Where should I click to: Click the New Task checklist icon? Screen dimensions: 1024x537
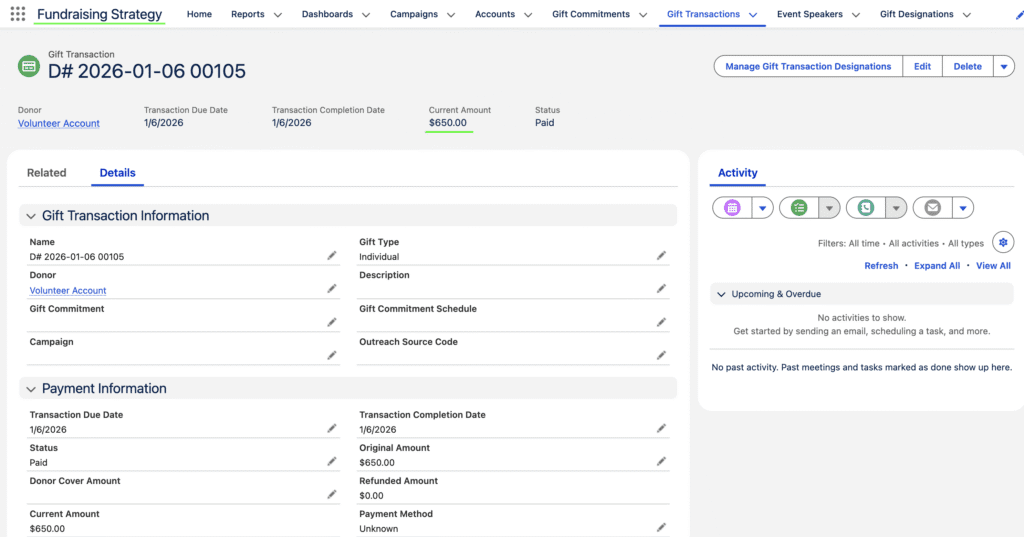(799, 208)
